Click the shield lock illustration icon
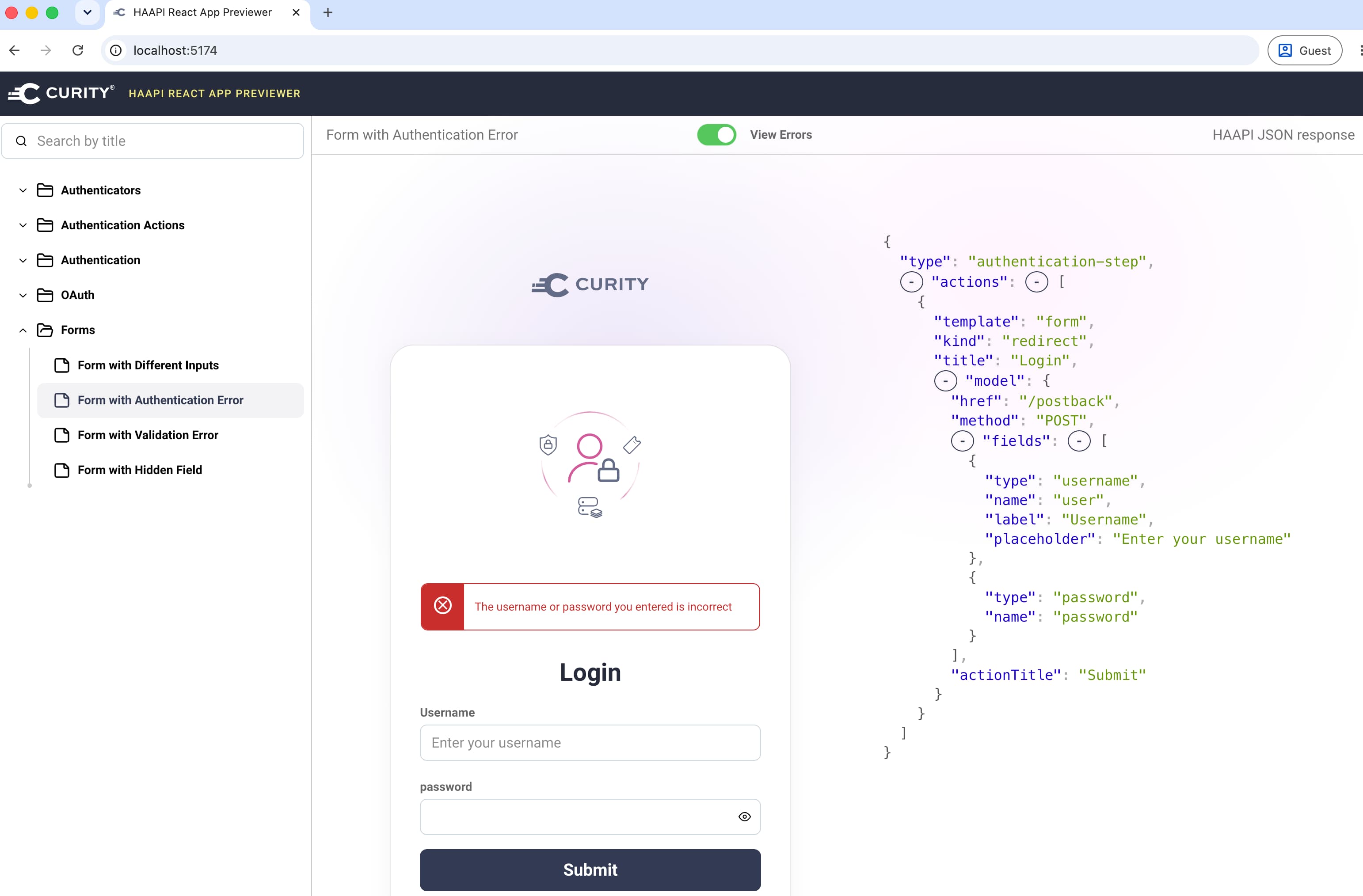1363x896 pixels. coord(548,445)
